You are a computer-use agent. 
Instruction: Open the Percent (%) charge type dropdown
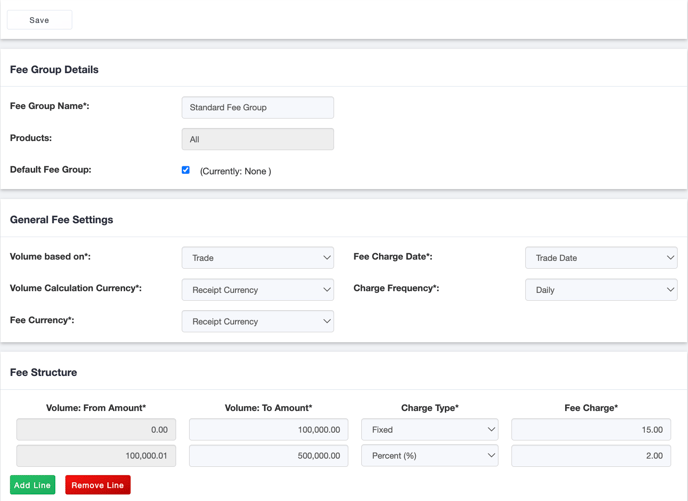pos(429,456)
